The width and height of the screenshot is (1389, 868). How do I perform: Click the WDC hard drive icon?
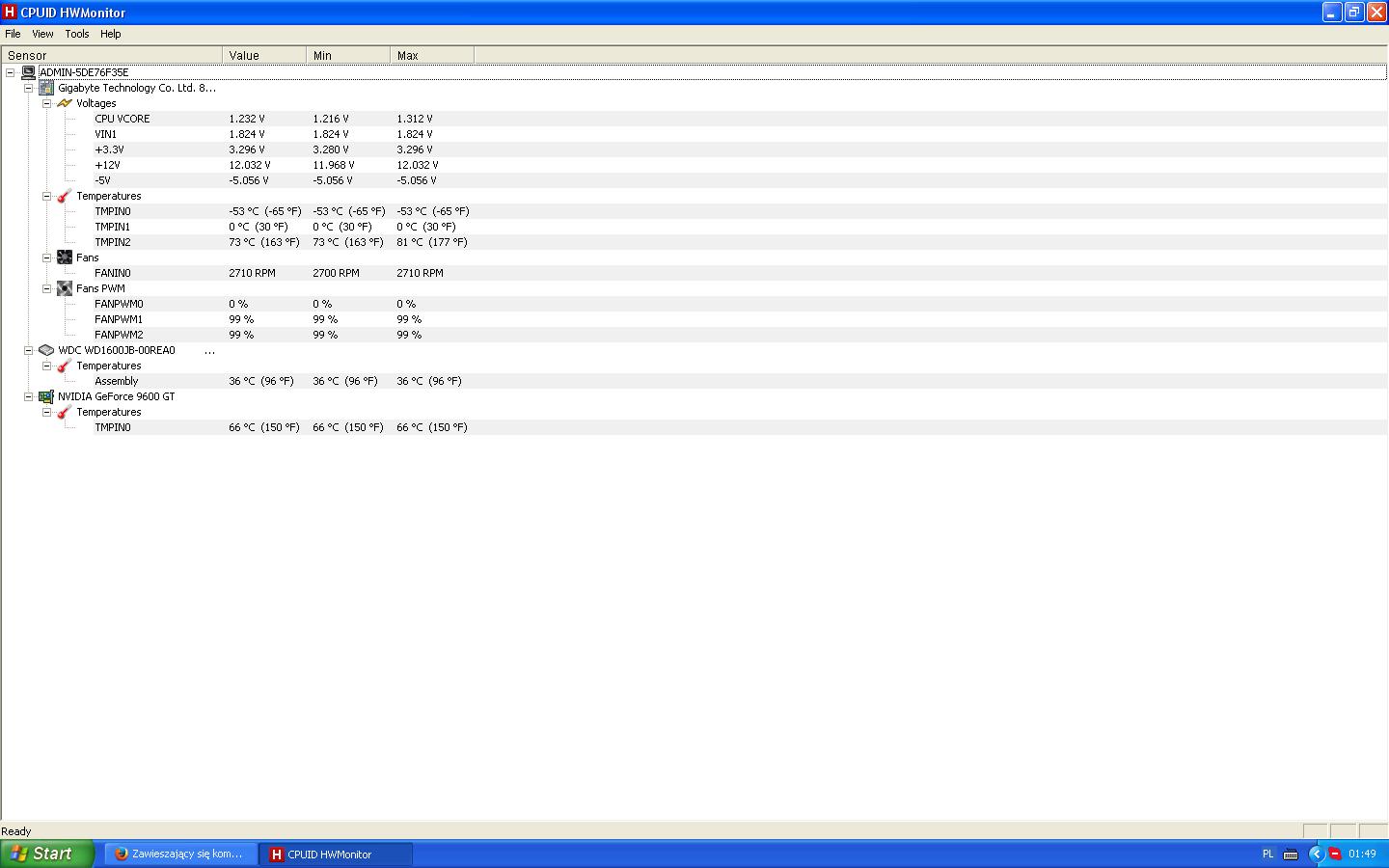coord(46,350)
